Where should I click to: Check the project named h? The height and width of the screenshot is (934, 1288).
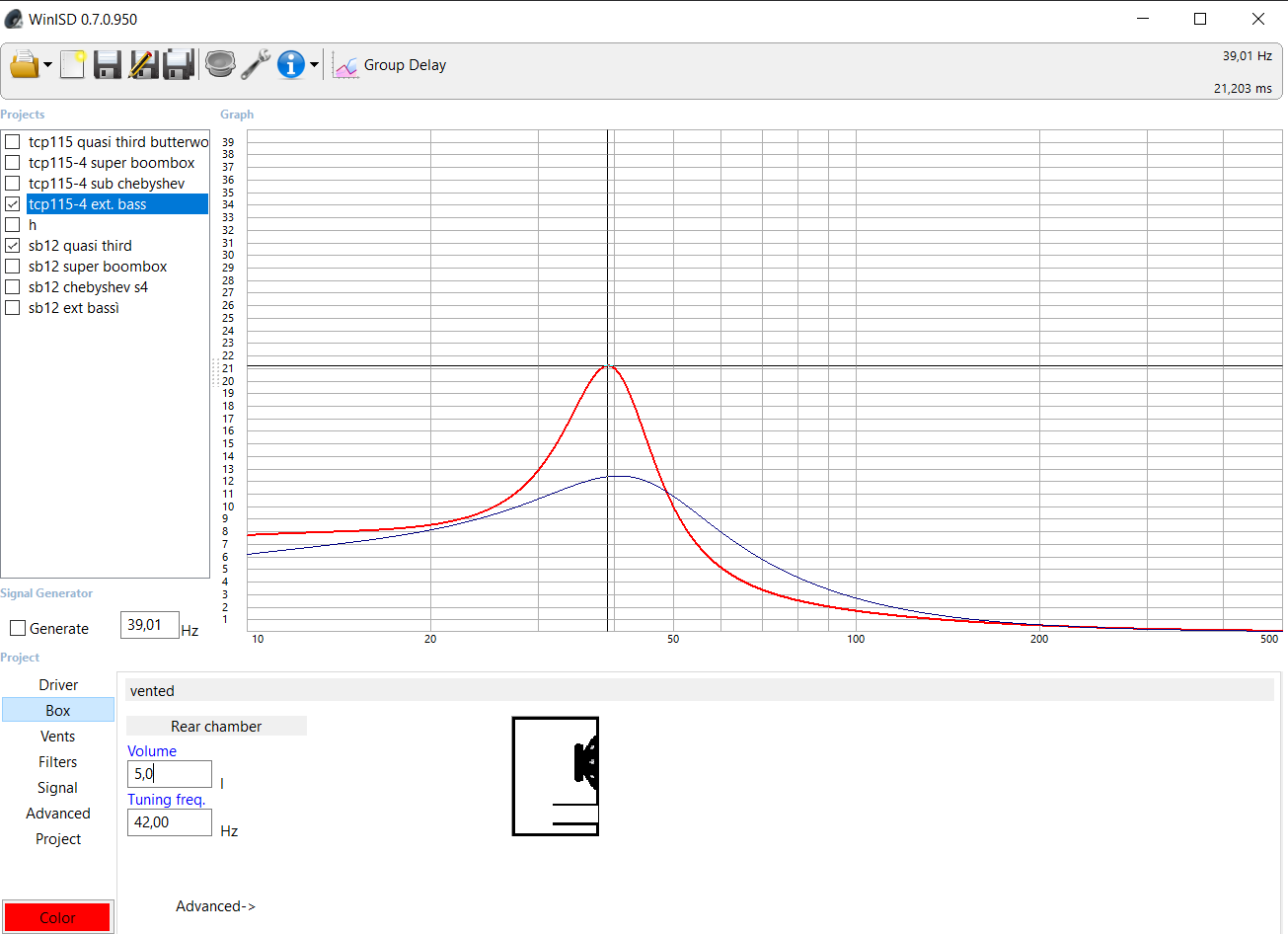13,225
